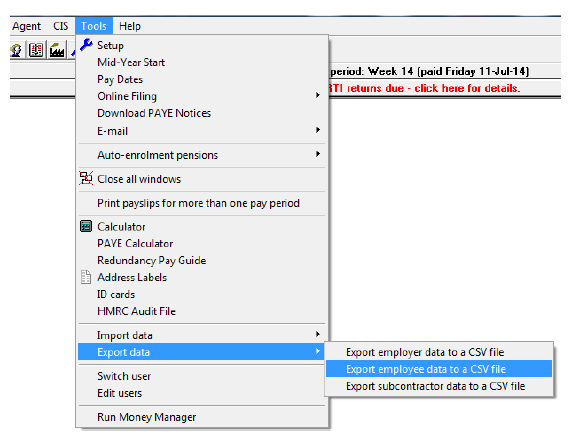Screen dimensions: 580x437
Task: Click the Address Labels document icon
Action: click(x=86, y=277)
